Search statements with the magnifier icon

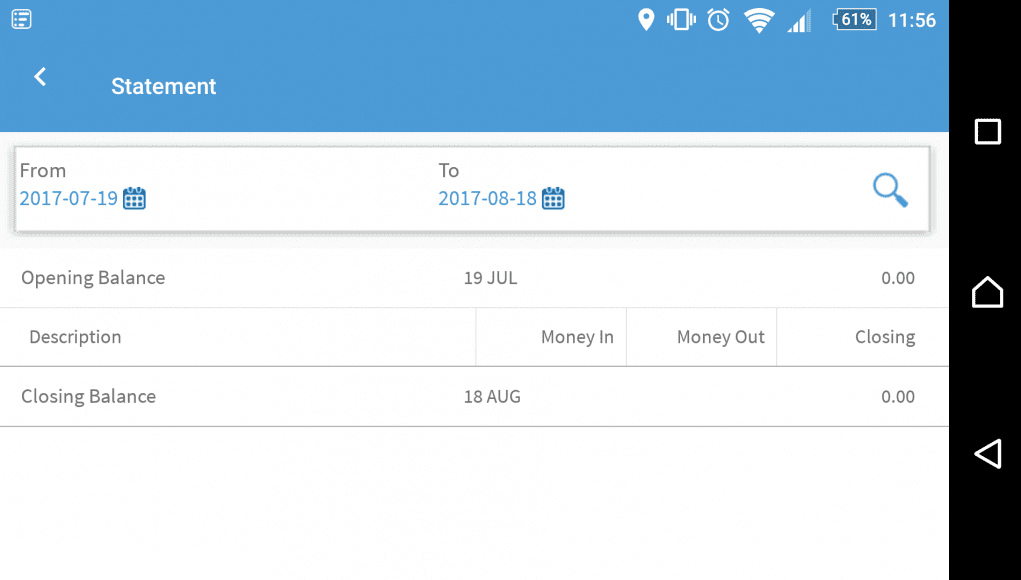coord(890,190)
